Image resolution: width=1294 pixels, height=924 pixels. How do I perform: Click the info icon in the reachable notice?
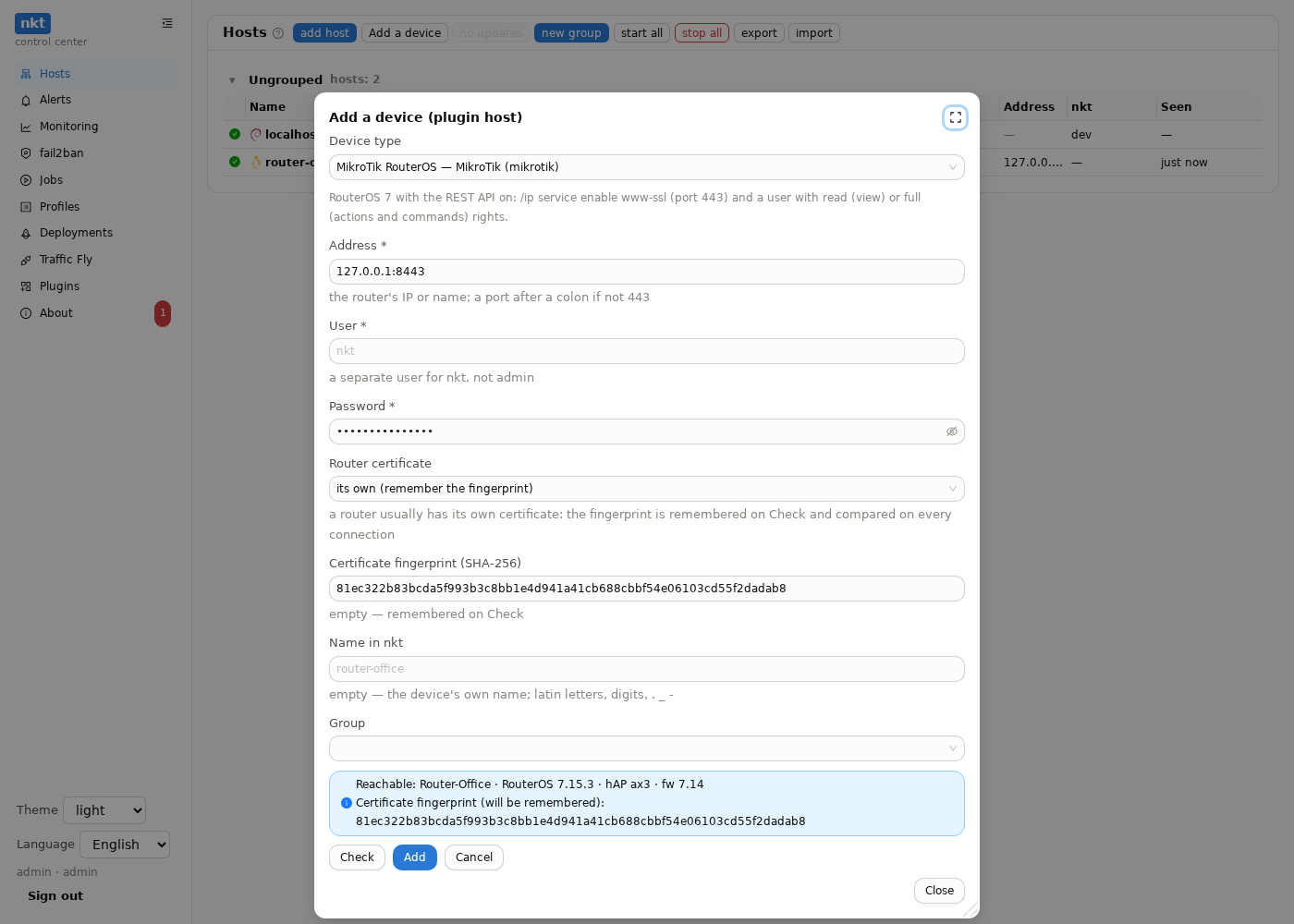click(x=347, y=803)
